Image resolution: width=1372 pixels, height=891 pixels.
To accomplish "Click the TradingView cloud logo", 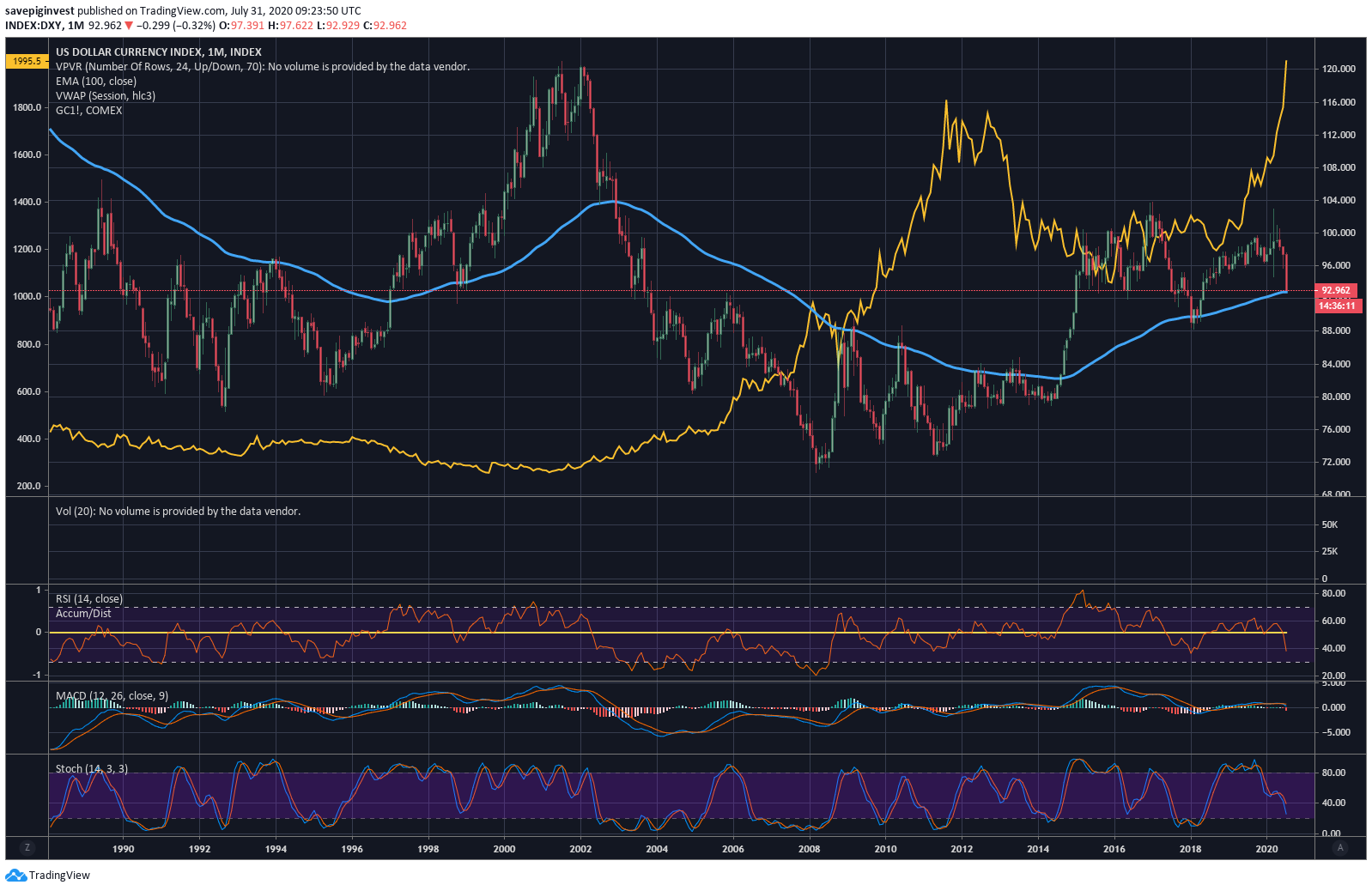I will 15,876.
